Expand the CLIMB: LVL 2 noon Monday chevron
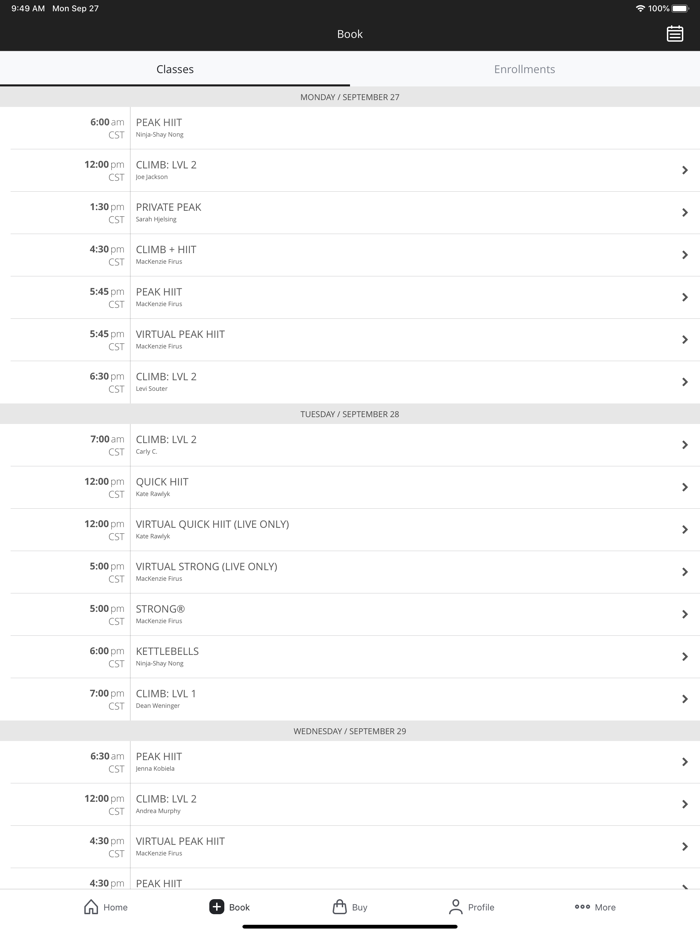Image resolution: width=700 pixels, height=934 pixels. point(685,170)
